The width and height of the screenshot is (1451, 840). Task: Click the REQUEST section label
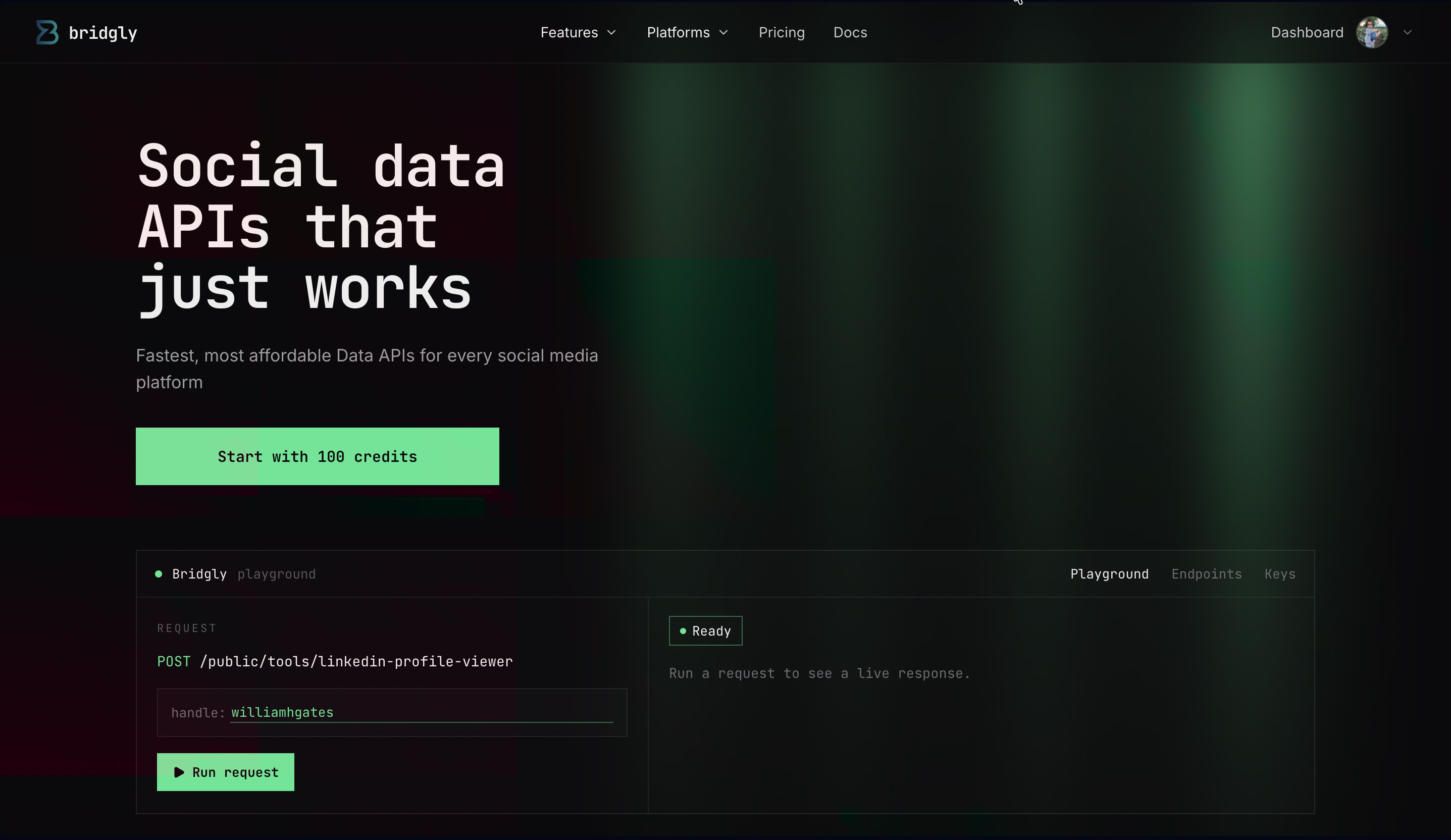coord(187,627)
